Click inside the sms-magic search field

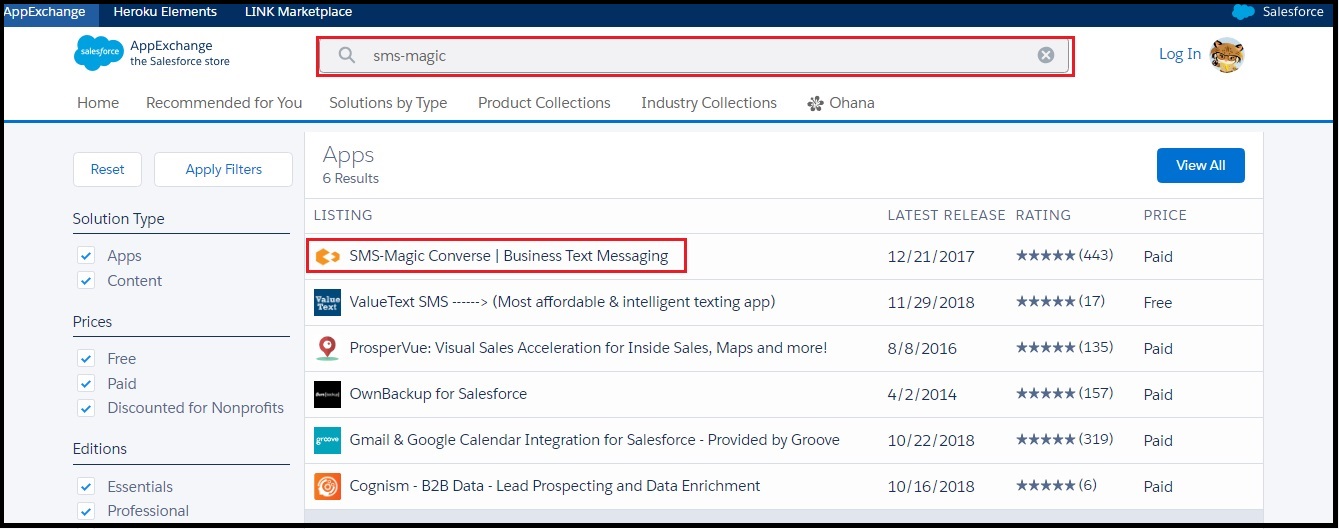click(695, 56)
